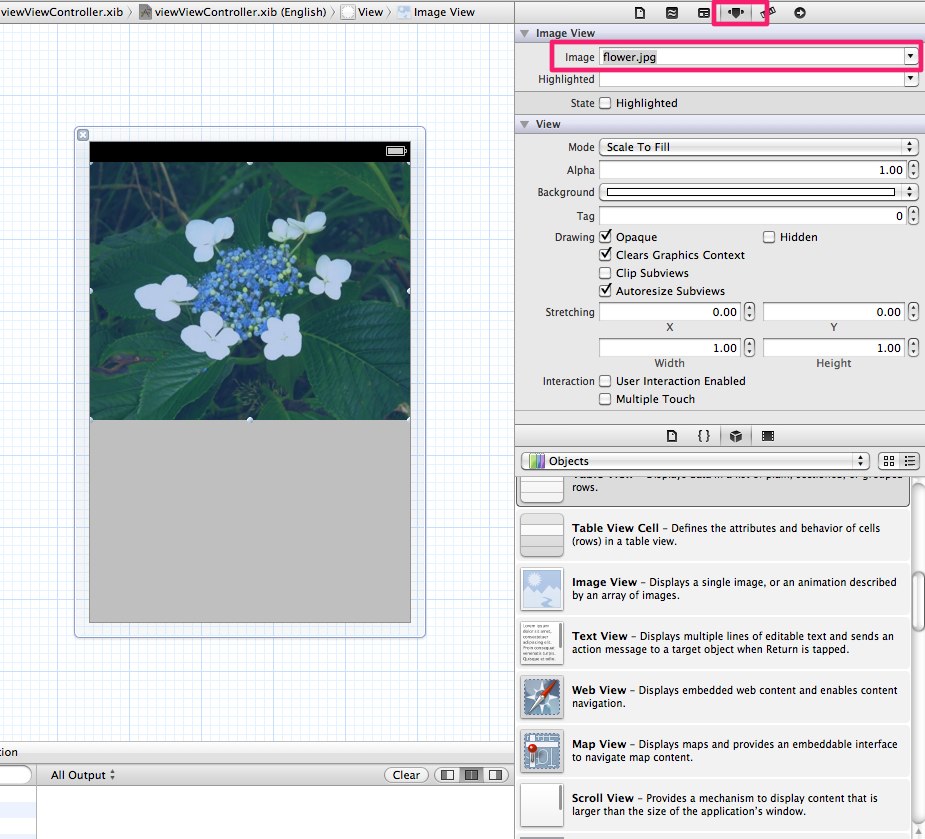The width and height of the screenshot is (925, 839).
Task: Show only the console pane
Action: click(x=496, y=775)
